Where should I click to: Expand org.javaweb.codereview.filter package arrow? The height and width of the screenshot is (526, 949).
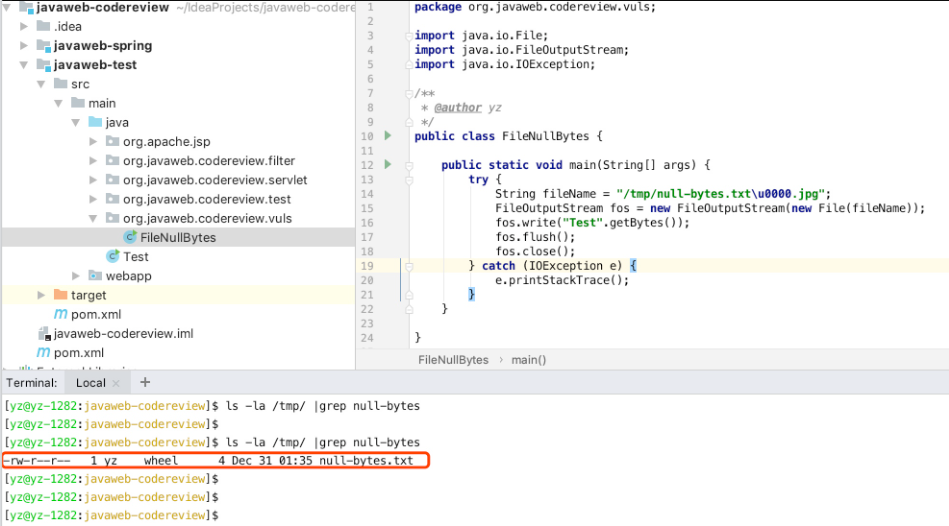coord(93,161)
